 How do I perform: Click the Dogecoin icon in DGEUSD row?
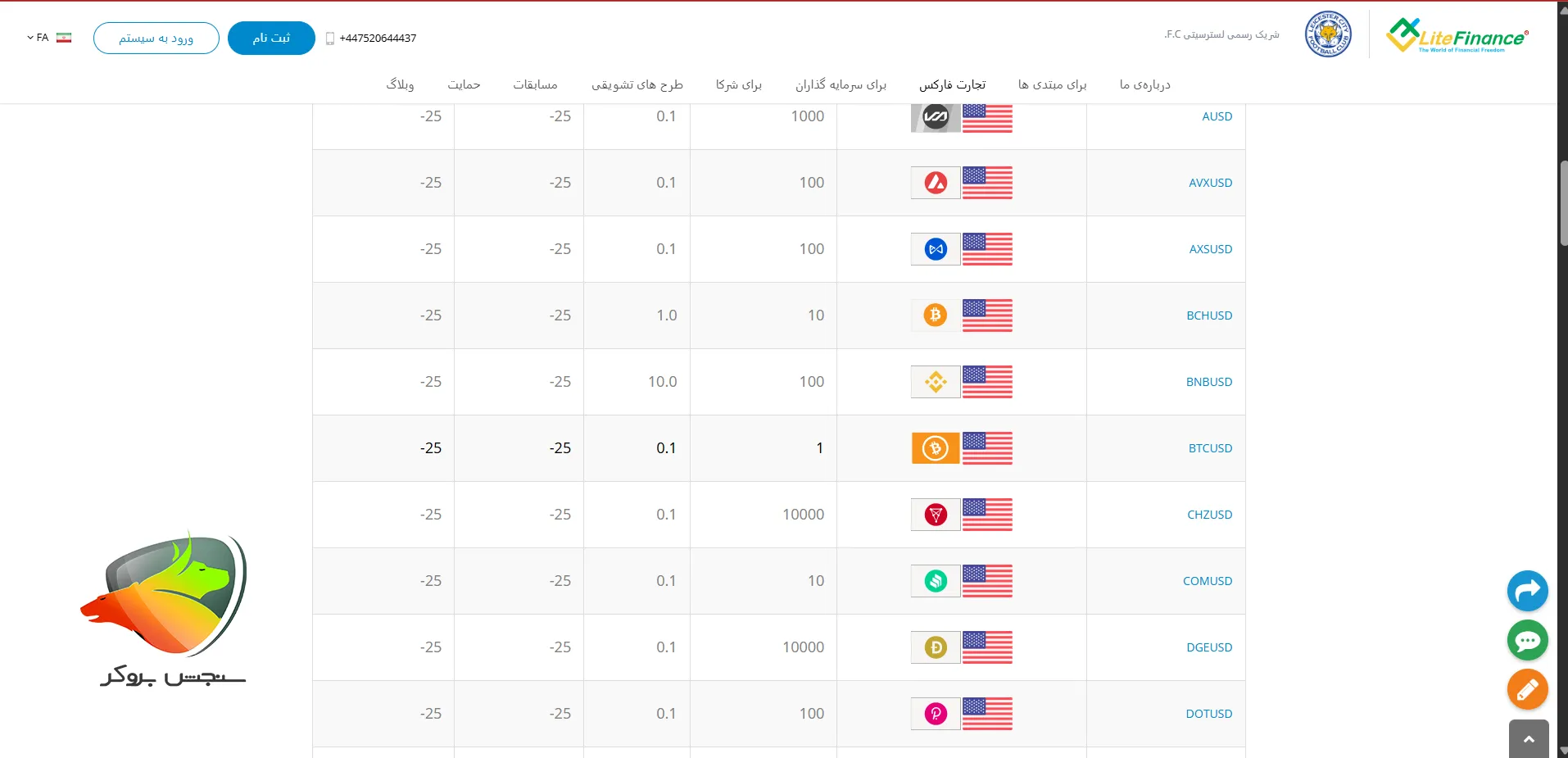point(936,647)
